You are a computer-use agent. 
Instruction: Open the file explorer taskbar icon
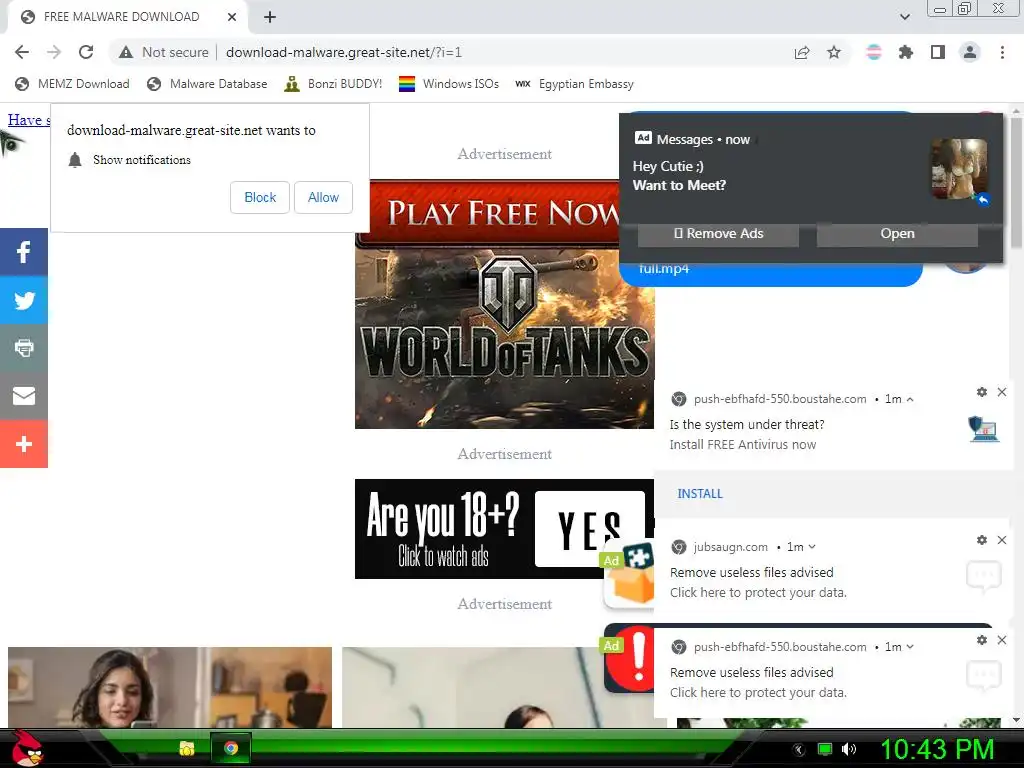(187, 748)
